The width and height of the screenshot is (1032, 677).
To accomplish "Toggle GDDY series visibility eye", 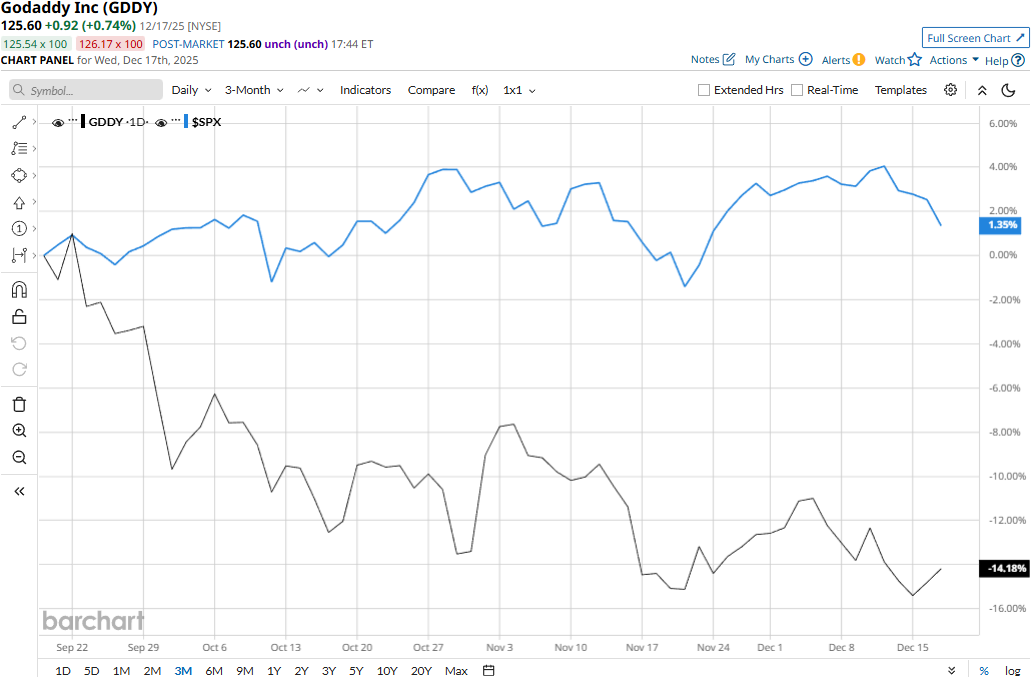I will pyautogui.click(x=58, y=123).
